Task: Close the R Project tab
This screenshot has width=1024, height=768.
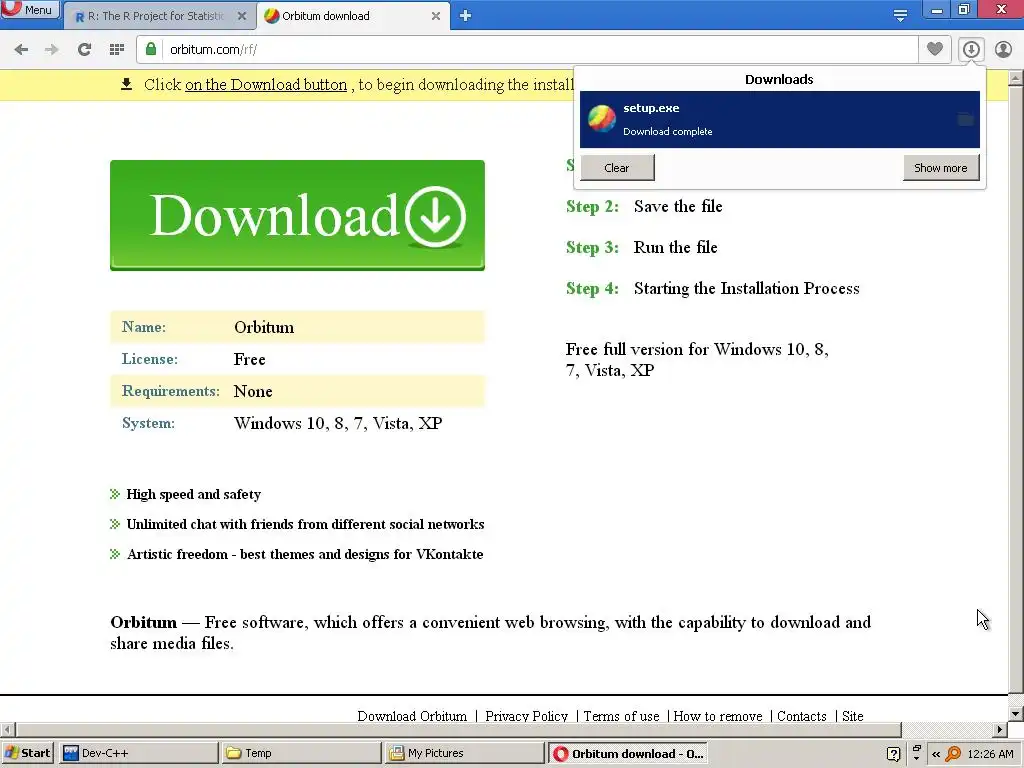Action: (242, 16)
